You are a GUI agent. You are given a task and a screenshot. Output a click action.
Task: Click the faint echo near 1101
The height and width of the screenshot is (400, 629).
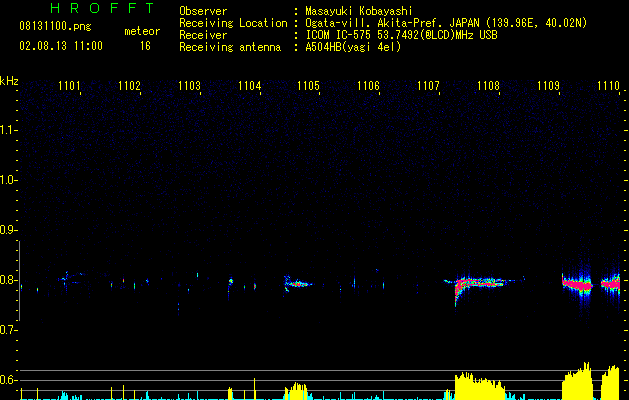tap(70, 278)
